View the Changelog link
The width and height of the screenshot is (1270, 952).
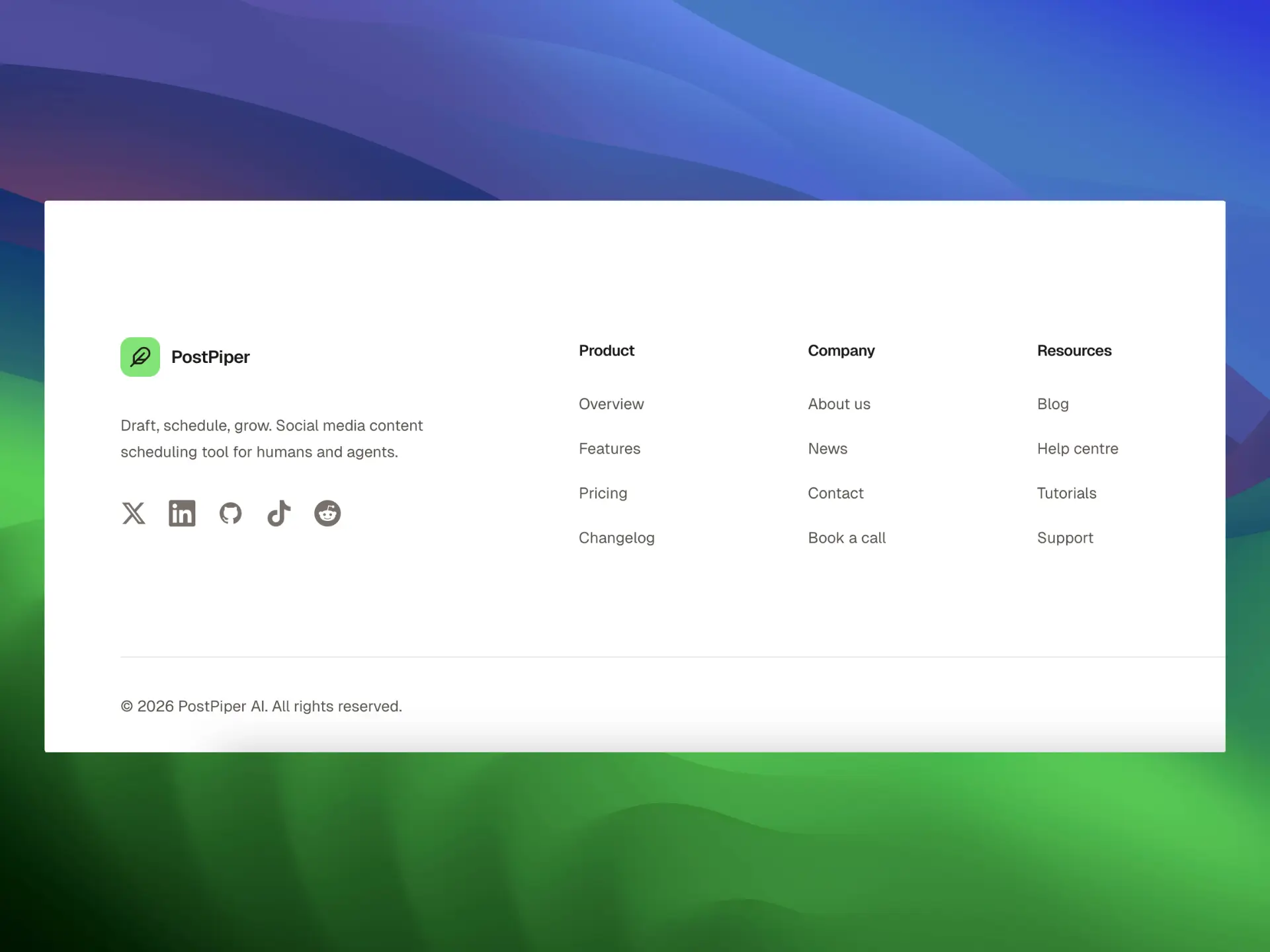coord(616,538)
